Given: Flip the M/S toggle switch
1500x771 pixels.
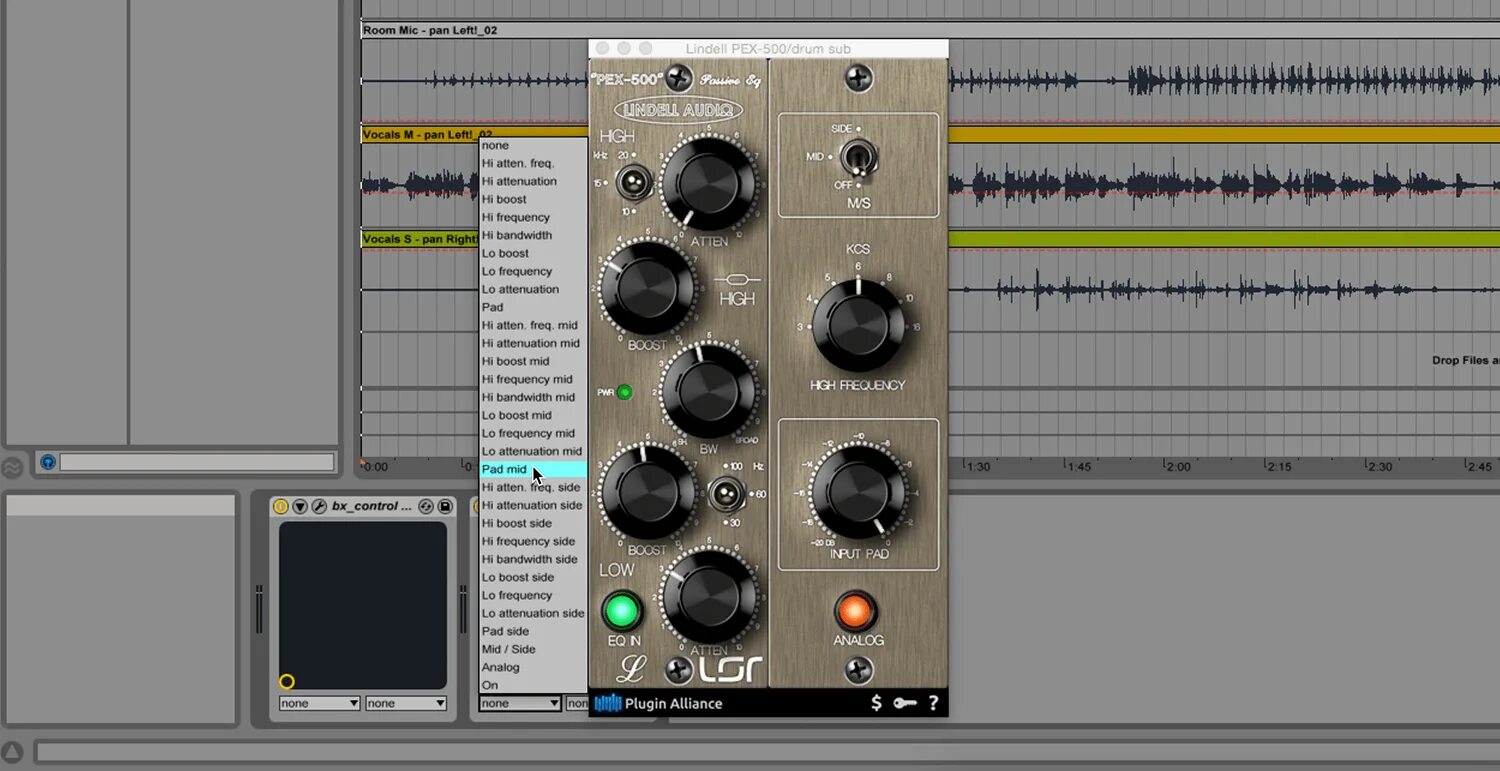Looking at the screenshot, I should [x=858, y=158].
